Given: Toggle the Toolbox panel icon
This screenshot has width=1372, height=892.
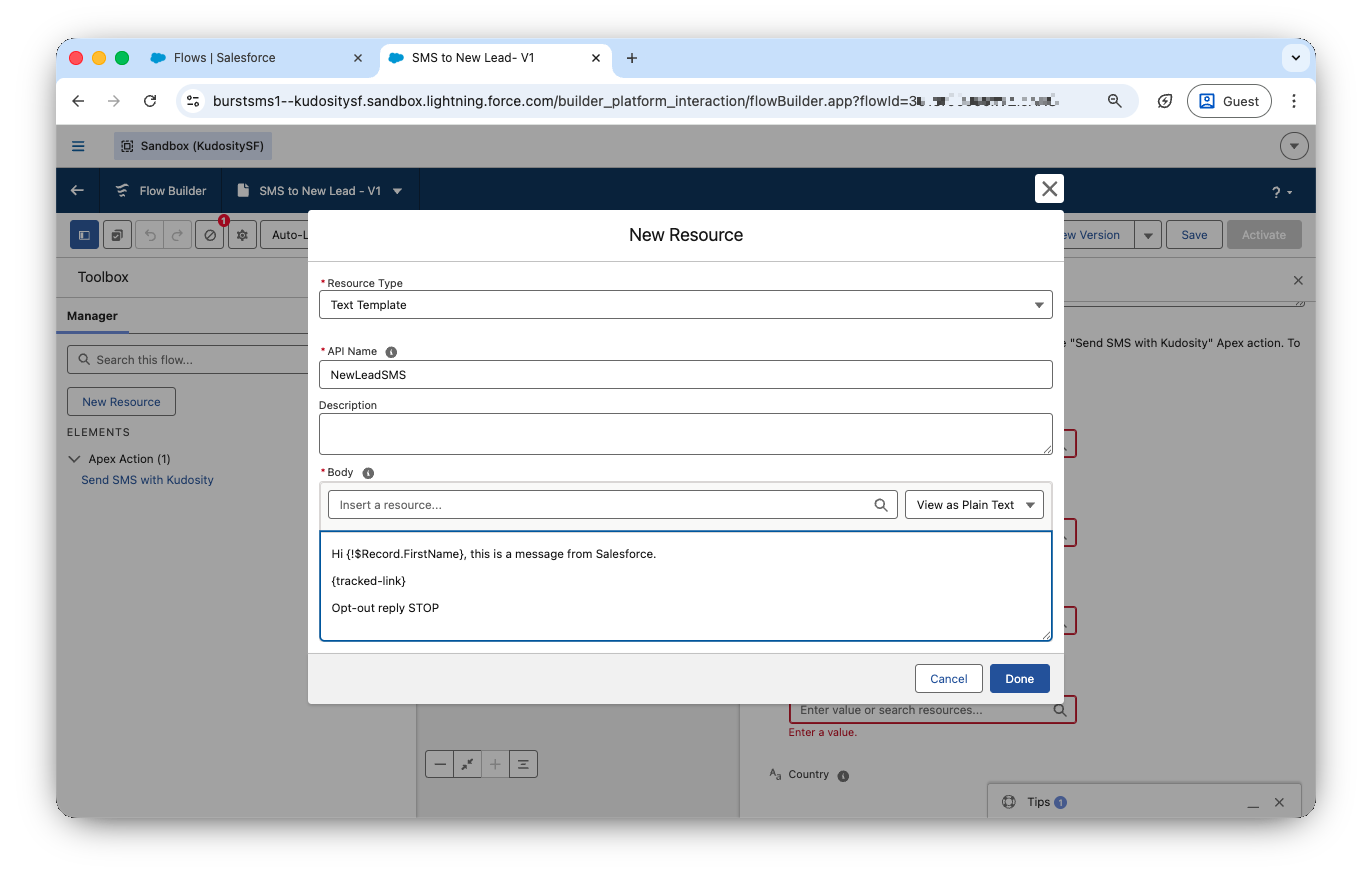Looking at the screenshot, I should pos(84,235).
